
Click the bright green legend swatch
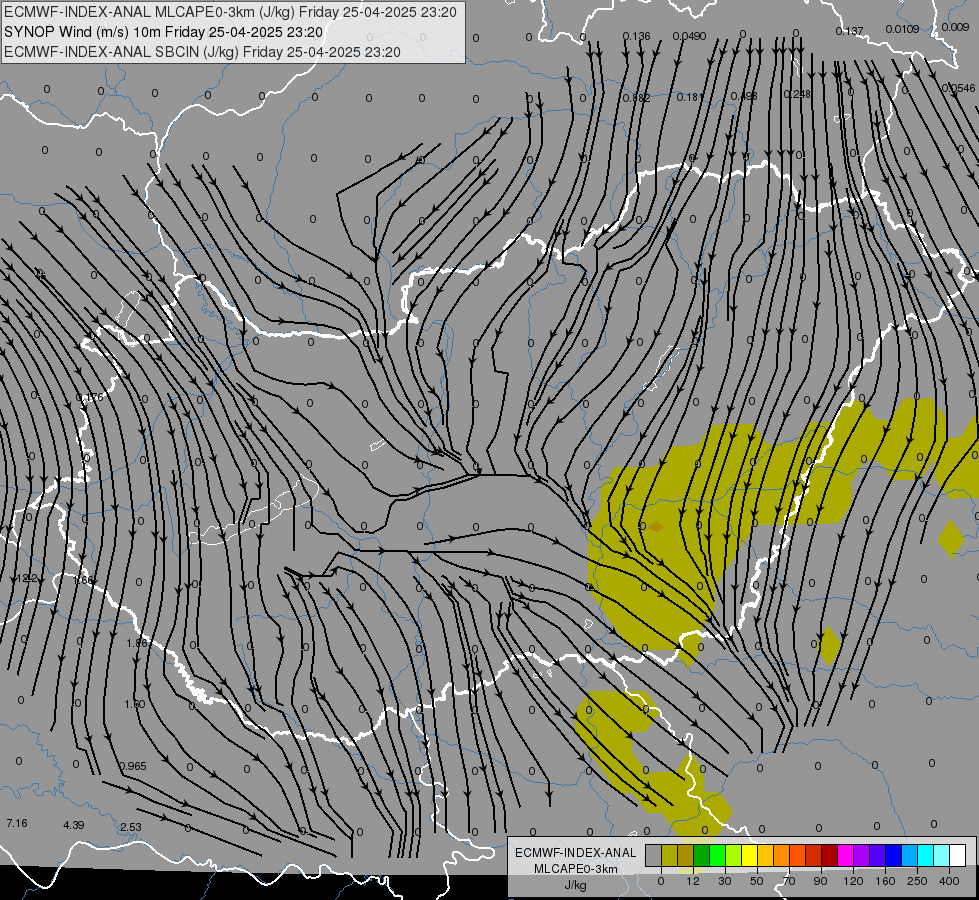tap(717, 855)
